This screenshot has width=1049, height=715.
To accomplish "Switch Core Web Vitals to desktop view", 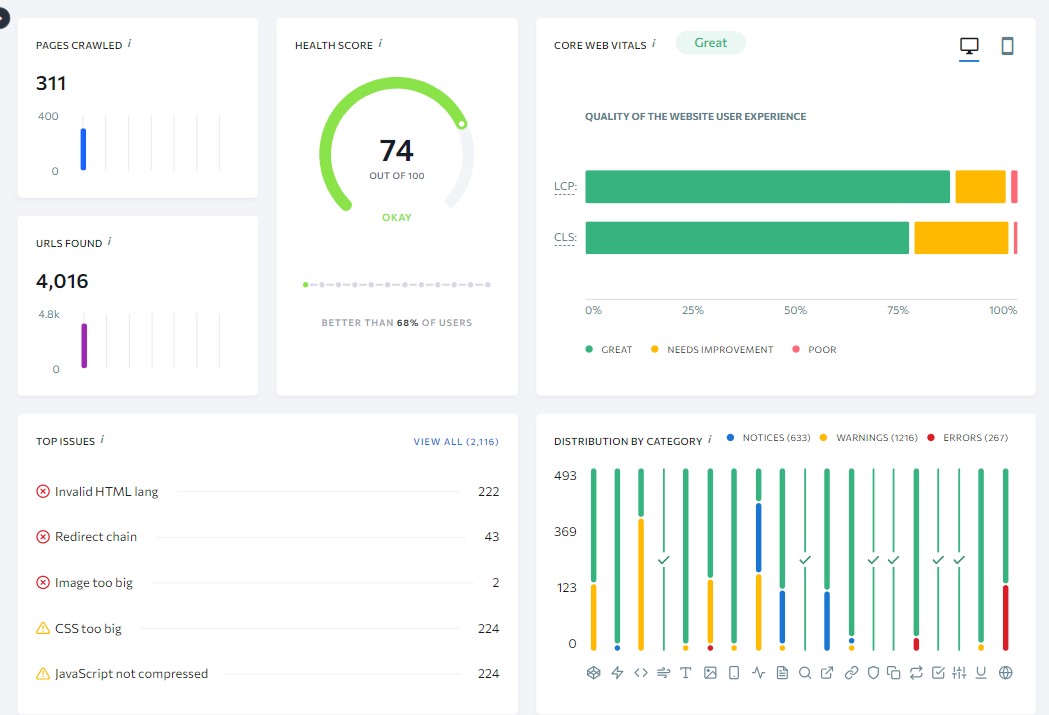I will pyautogui.click(x=969, y=46).
